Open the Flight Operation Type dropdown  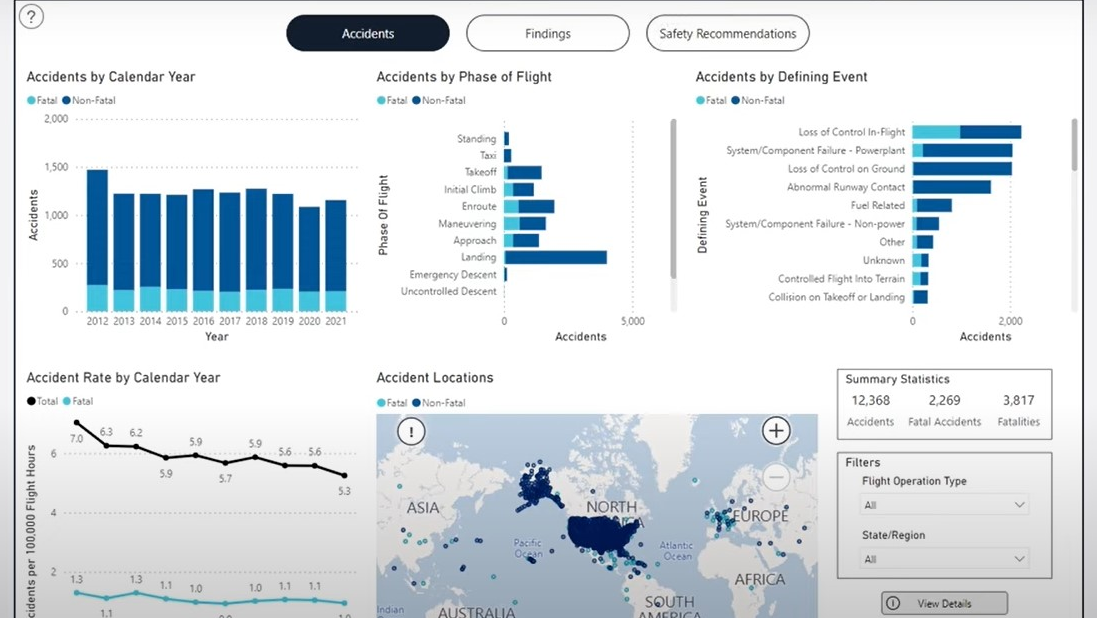943,504
